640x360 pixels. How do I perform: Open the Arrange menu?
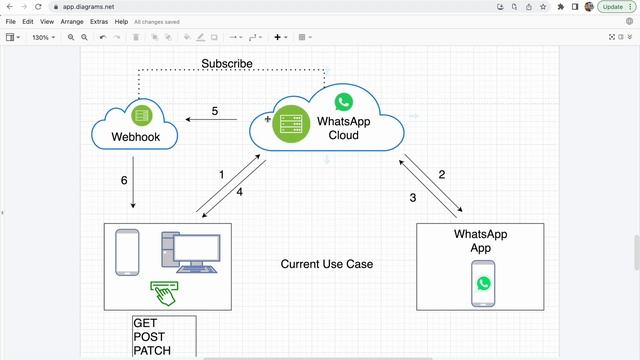click(x=72, y=22)
